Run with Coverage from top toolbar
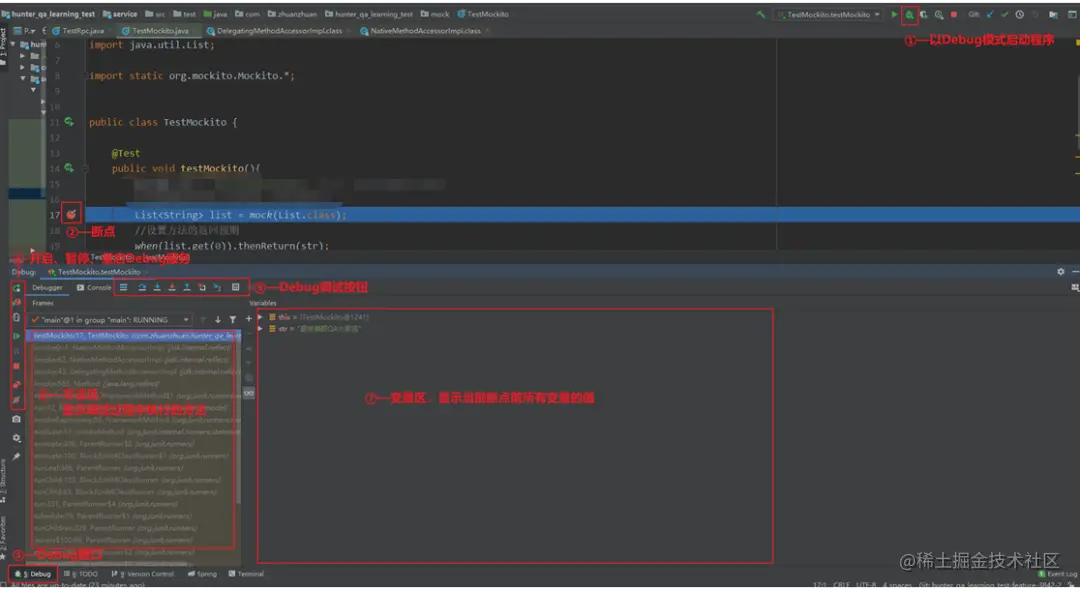The width and height of the screenshot is (1080, 591). 924,14
